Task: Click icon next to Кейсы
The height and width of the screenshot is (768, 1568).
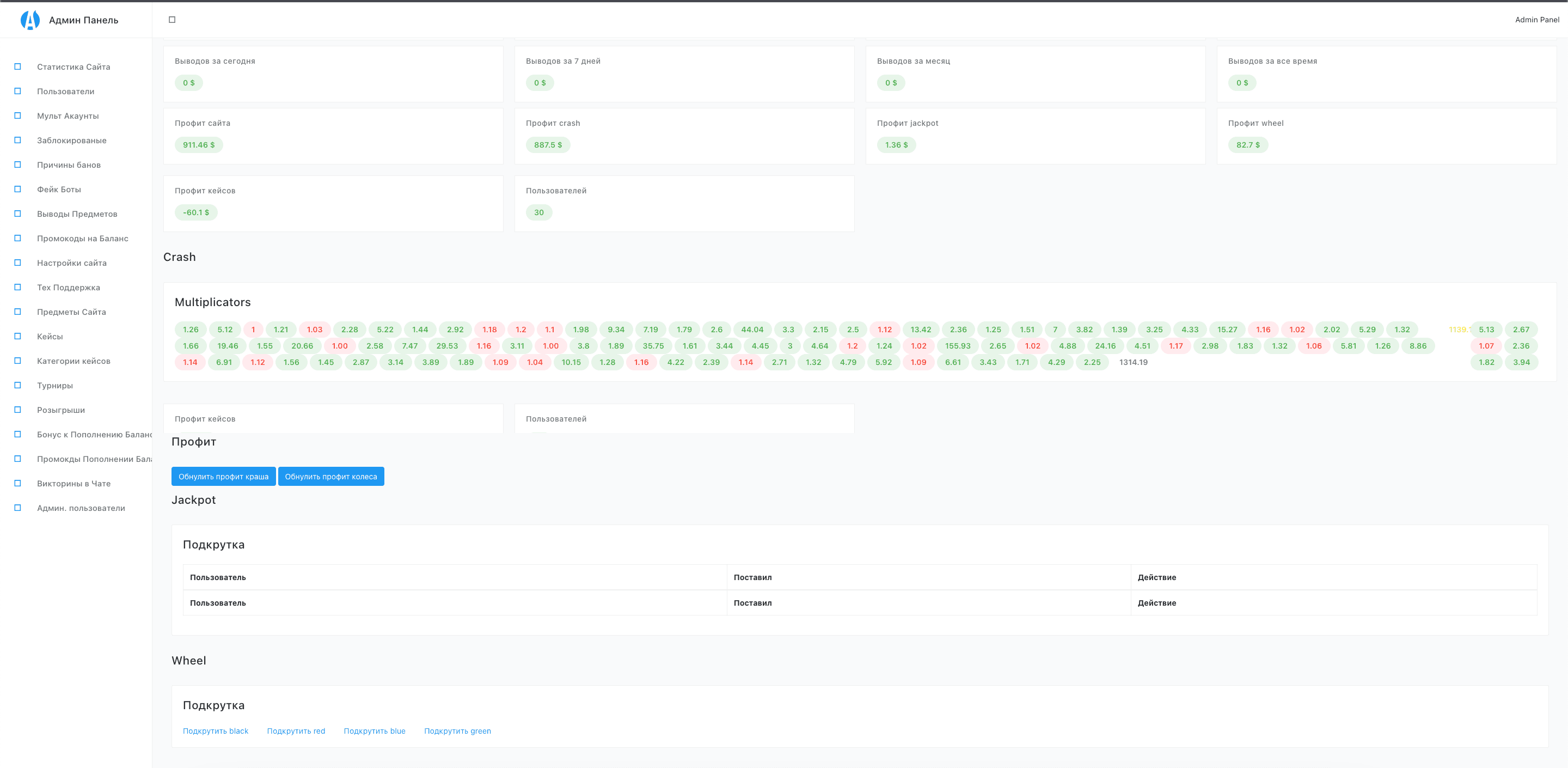Action: (17, 336)
